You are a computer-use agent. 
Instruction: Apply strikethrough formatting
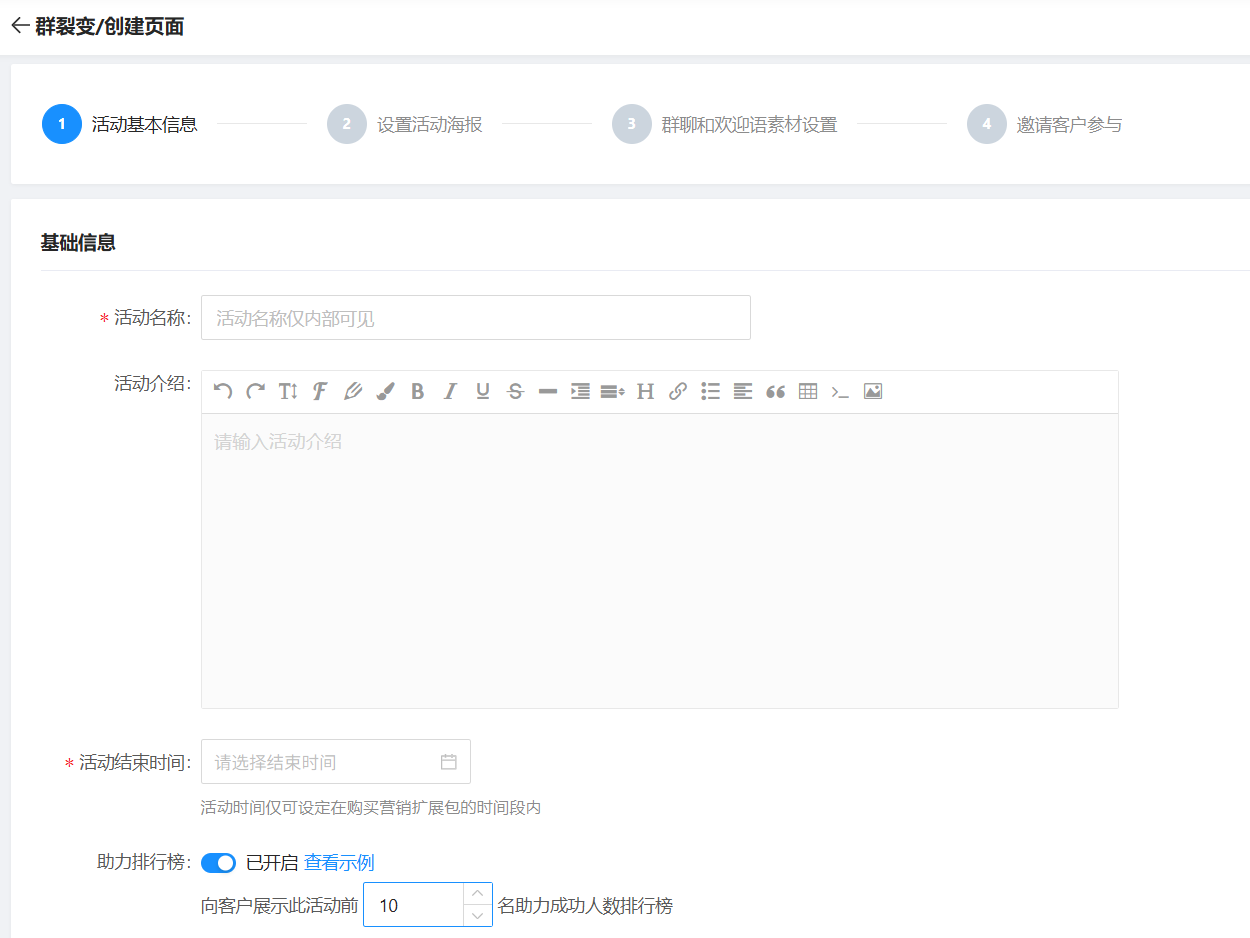coord(515,392)
